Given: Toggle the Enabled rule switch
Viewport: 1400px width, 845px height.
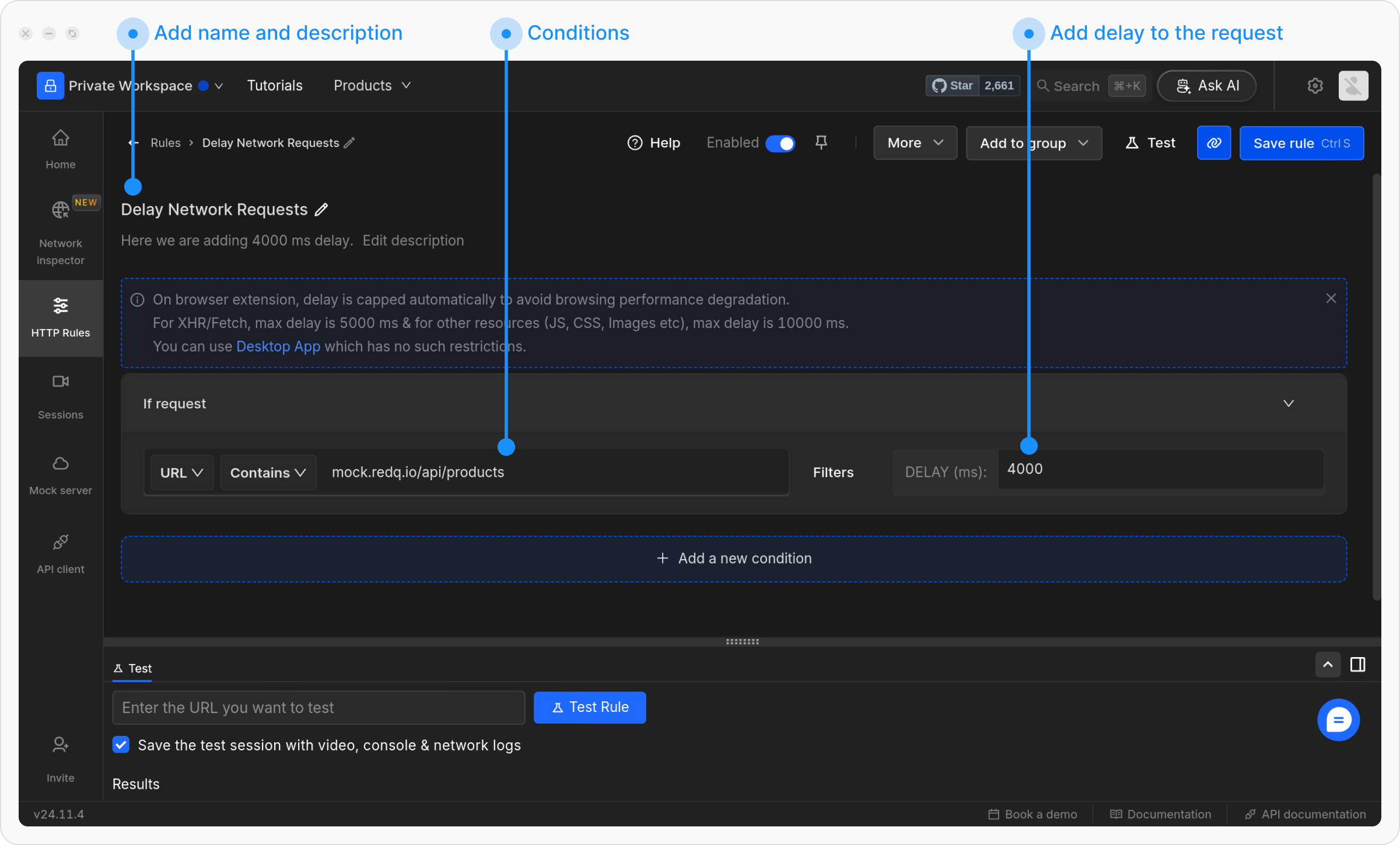Looking at the screenshot, I should 780,143.
